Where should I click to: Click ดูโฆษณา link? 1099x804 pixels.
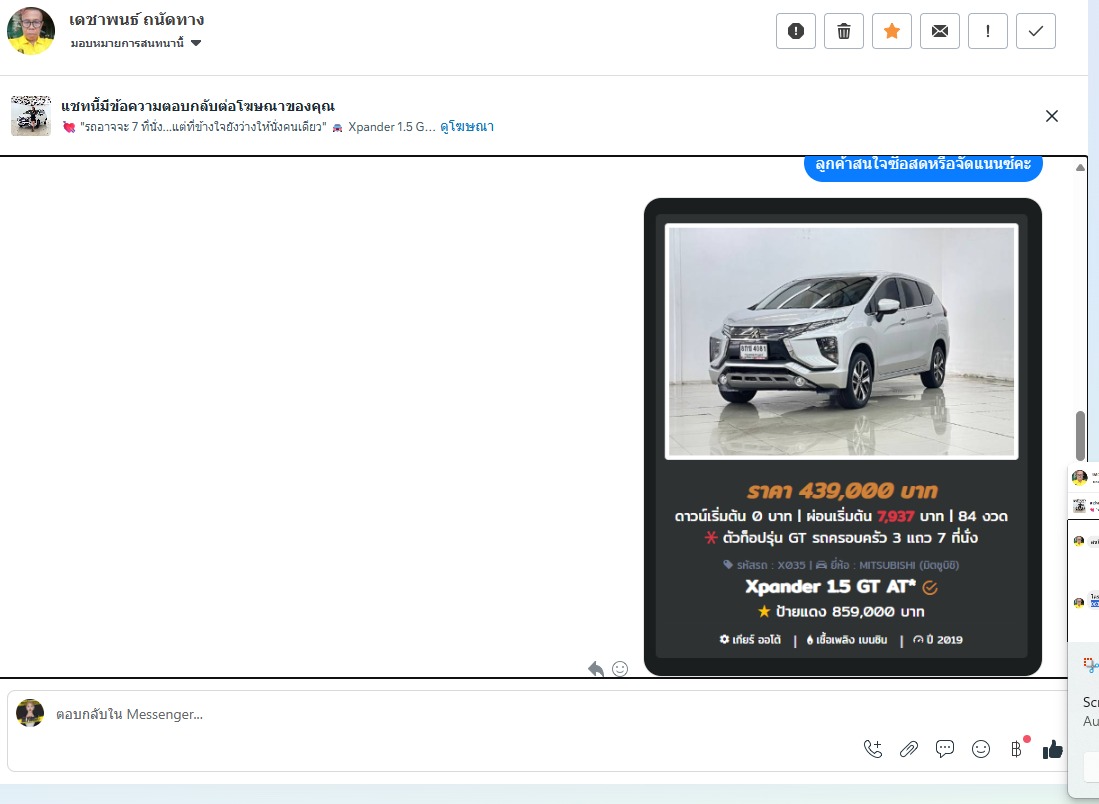point(467,127)
